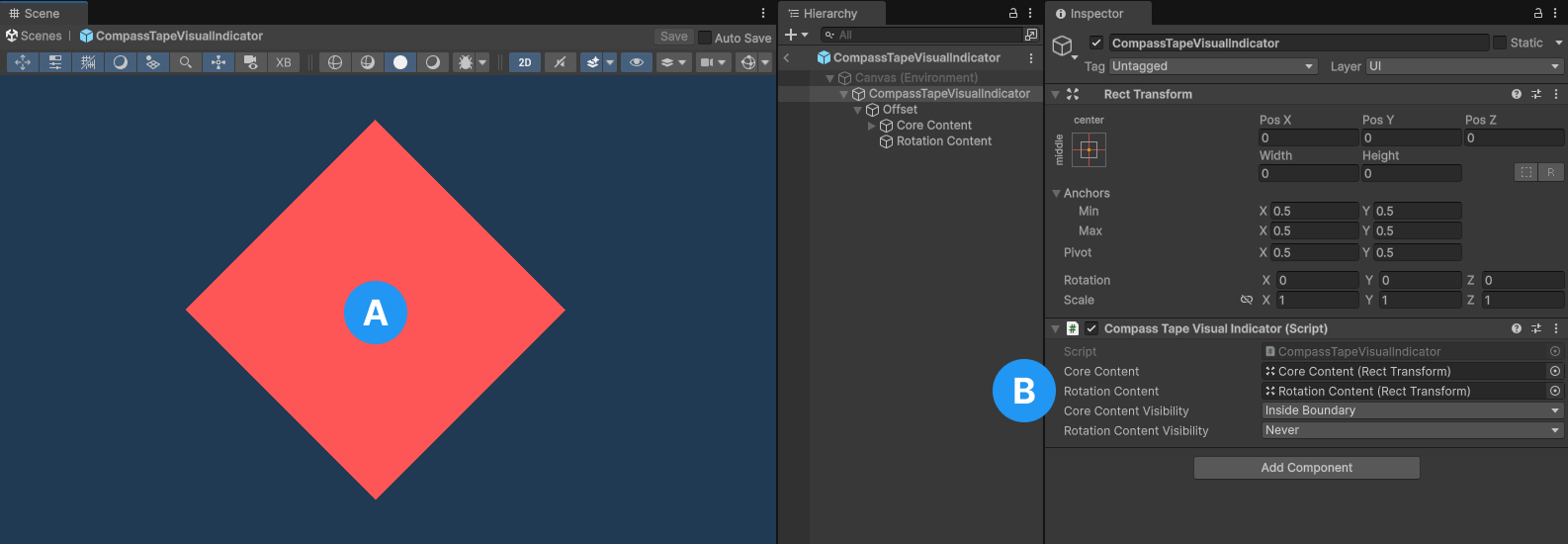Open Scene view kebab menu

[763, 14]
